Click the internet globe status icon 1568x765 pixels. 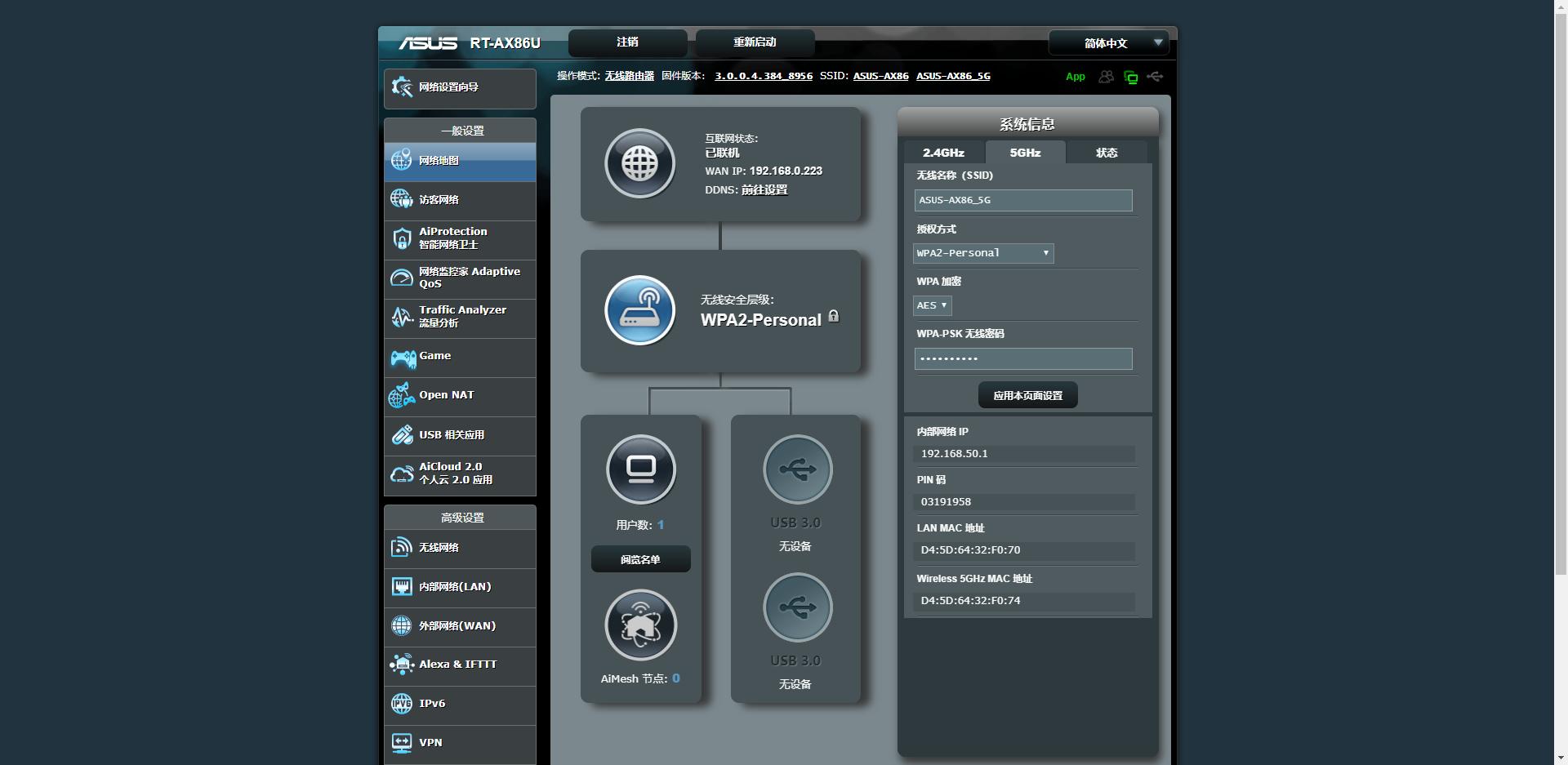[639, 163]
